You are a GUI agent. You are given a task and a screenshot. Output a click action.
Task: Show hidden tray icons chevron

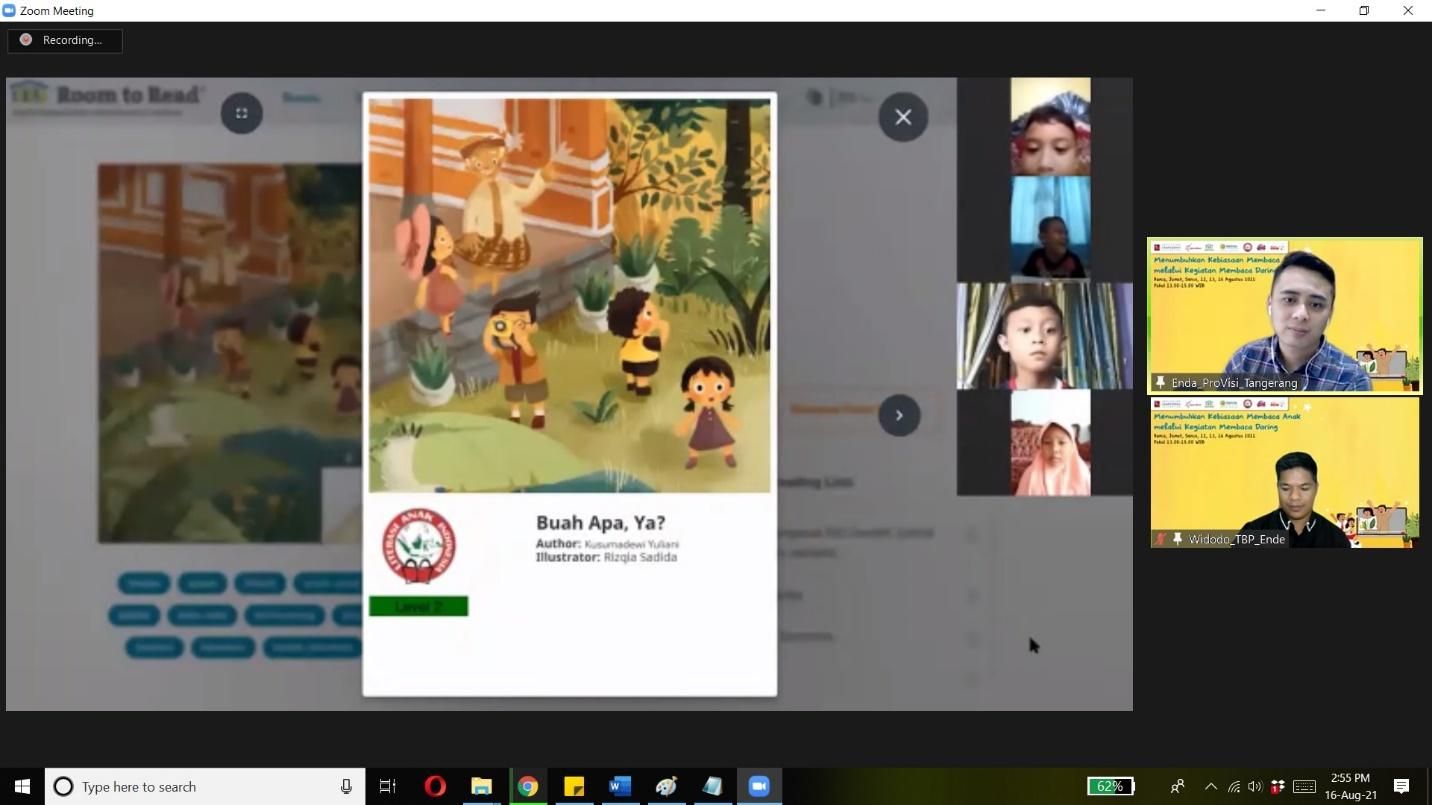click(1211, 787)
